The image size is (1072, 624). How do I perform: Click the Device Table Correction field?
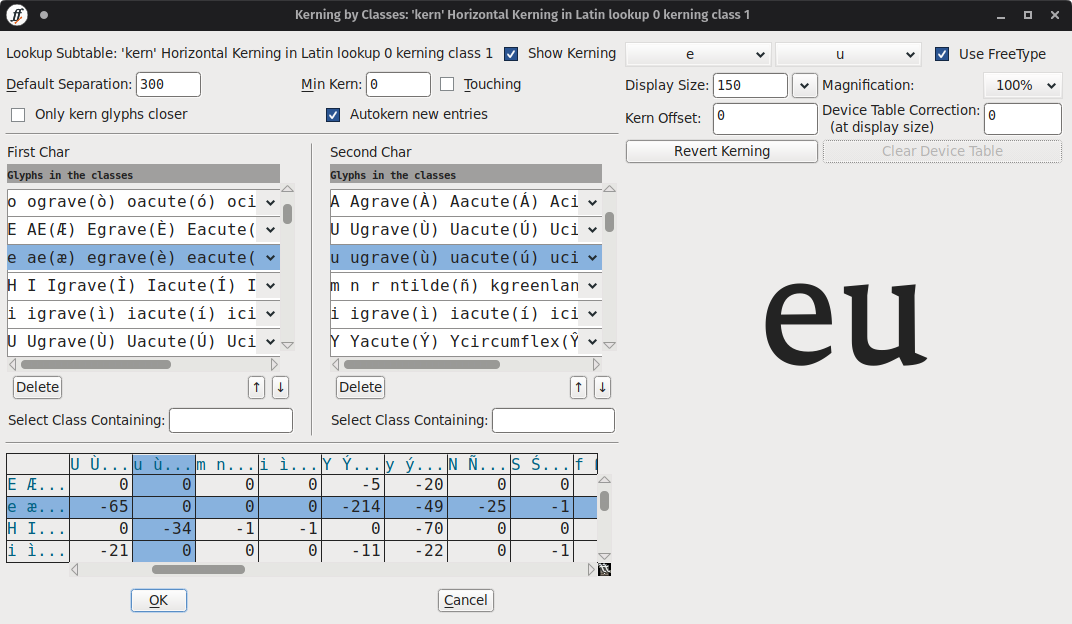pos(1023,118)
